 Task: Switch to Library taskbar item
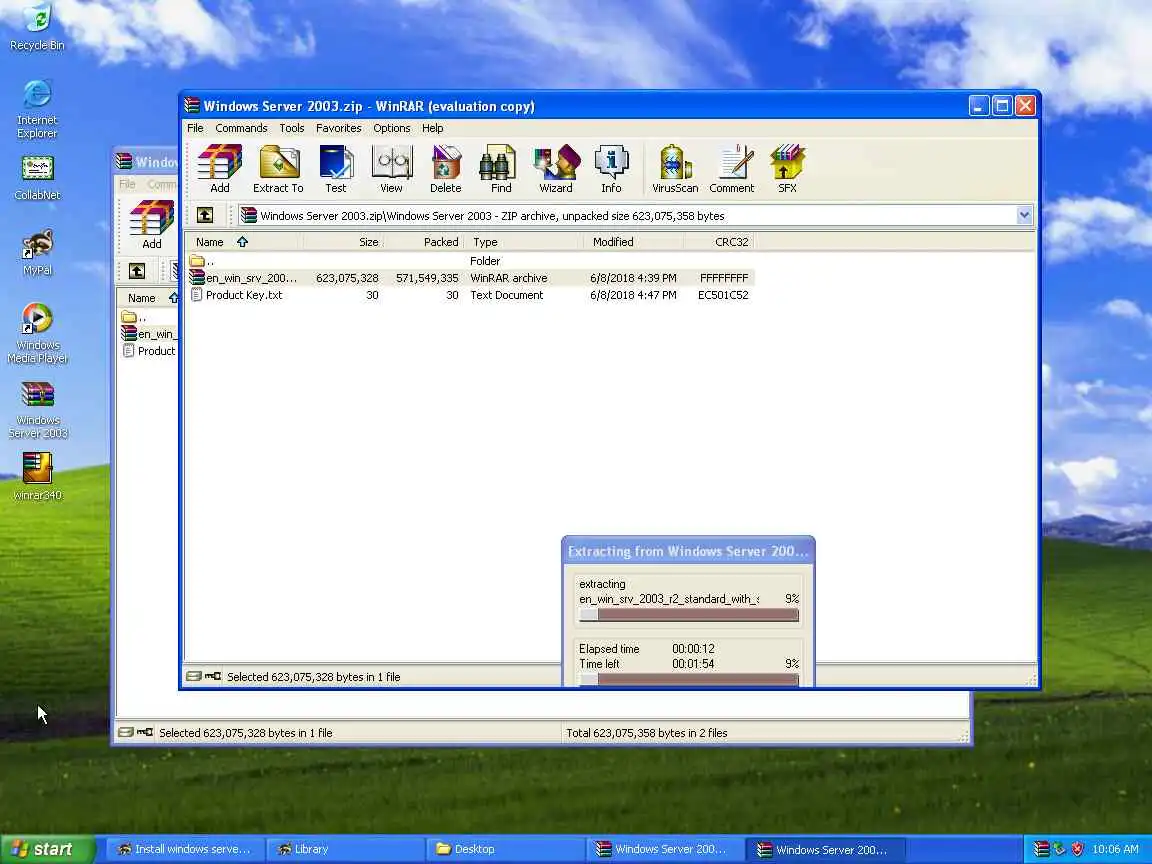pos(344,849)
